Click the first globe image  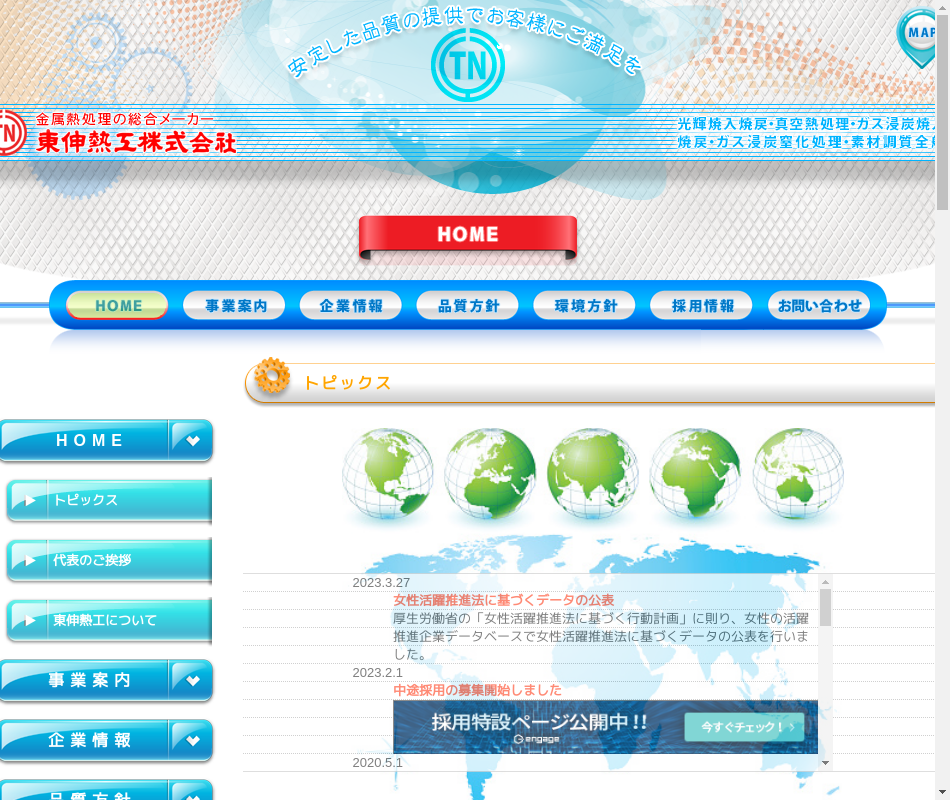(x=388, y=474)
